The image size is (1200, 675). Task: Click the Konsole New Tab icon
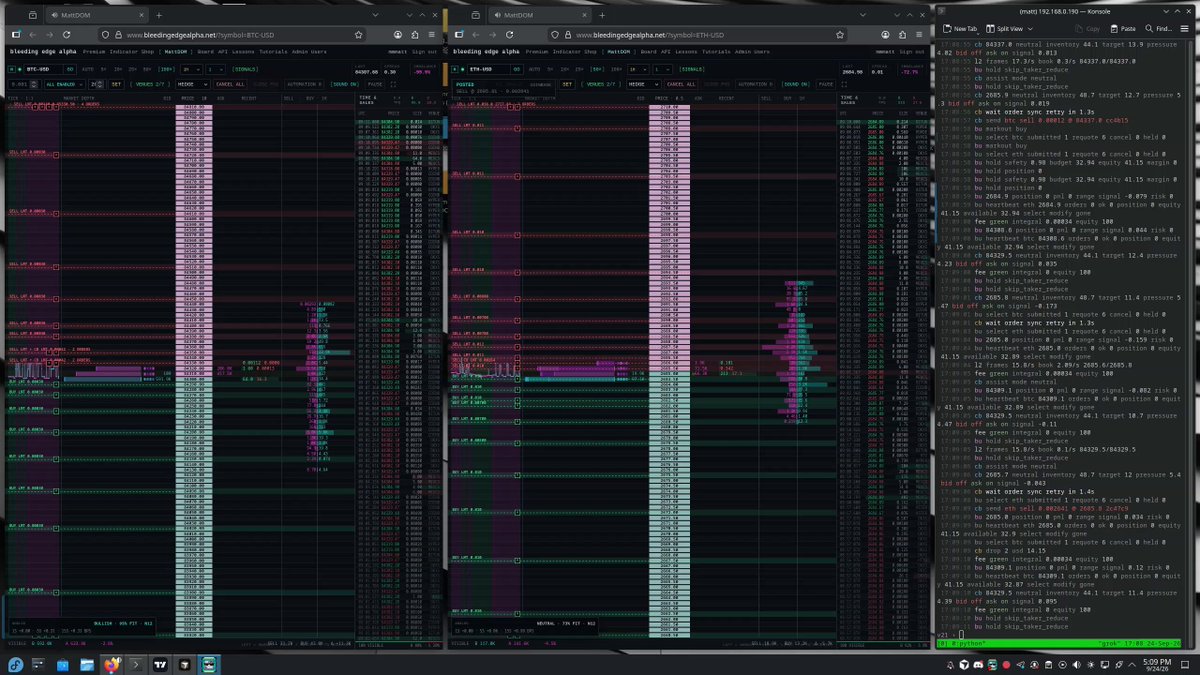coord(945,29)
